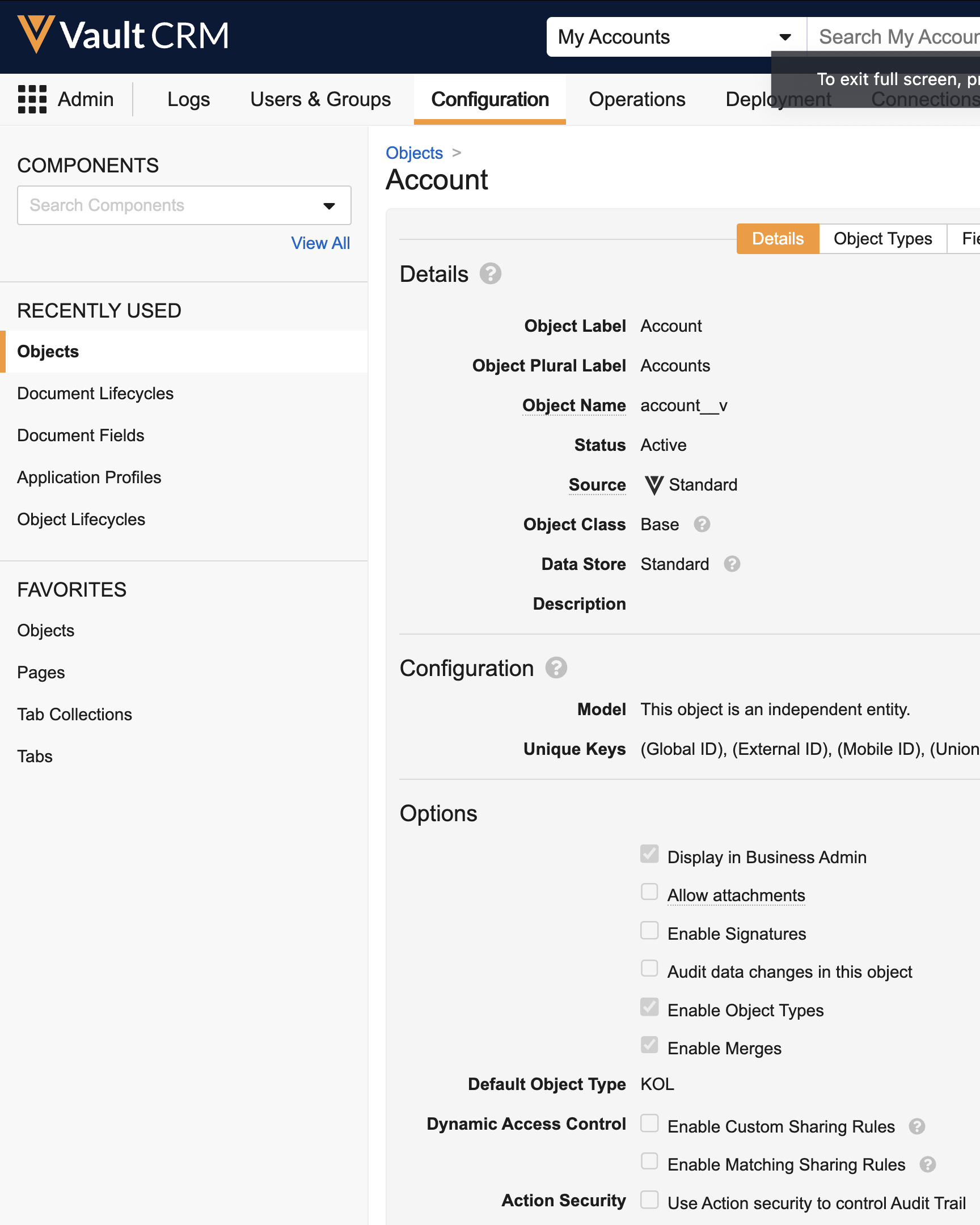Screen dimensions: 980x1225
Task: Check Audit data changes in this object
Action: click(x=649, y=968)
